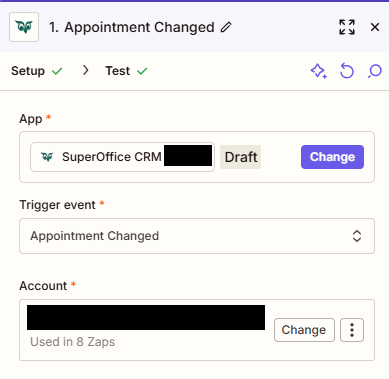Click the chevron between Setup and Test
Screen dimensions: 389x379
point(86,71)
